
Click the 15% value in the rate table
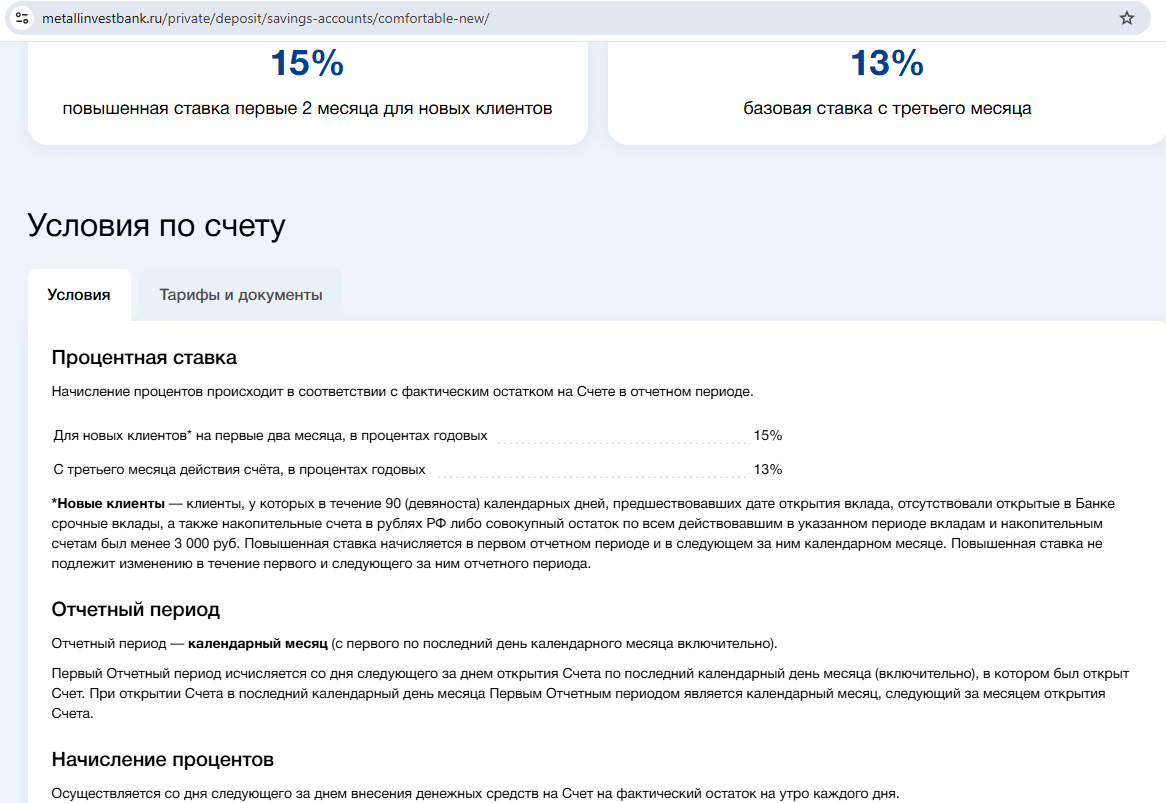click(x=768, y=436)
